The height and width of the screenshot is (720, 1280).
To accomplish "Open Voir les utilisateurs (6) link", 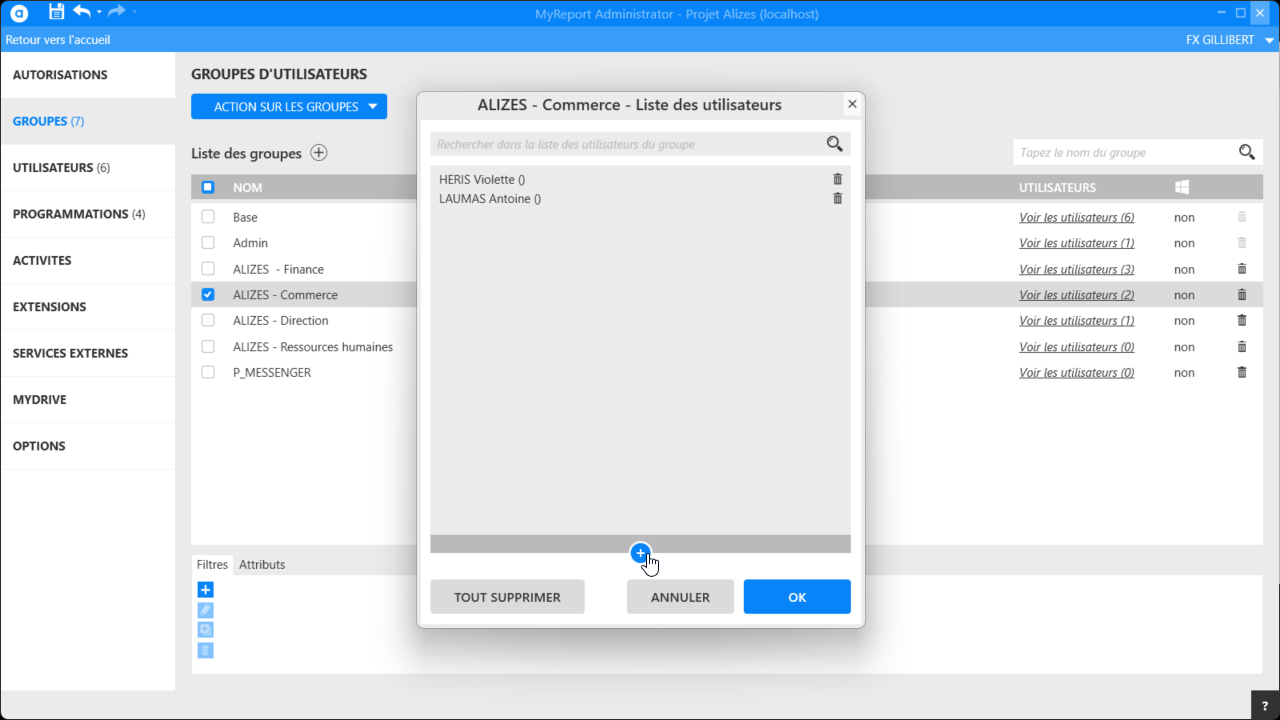I will point(1076,217).
